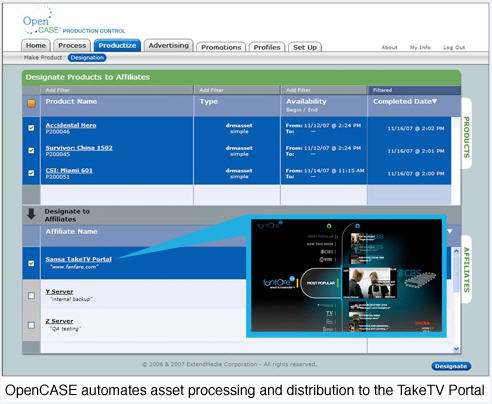The width and height of the screenshot is (492, 404).
Task: Switch to the Set Up tab
Action: click(x=305, y=47)
